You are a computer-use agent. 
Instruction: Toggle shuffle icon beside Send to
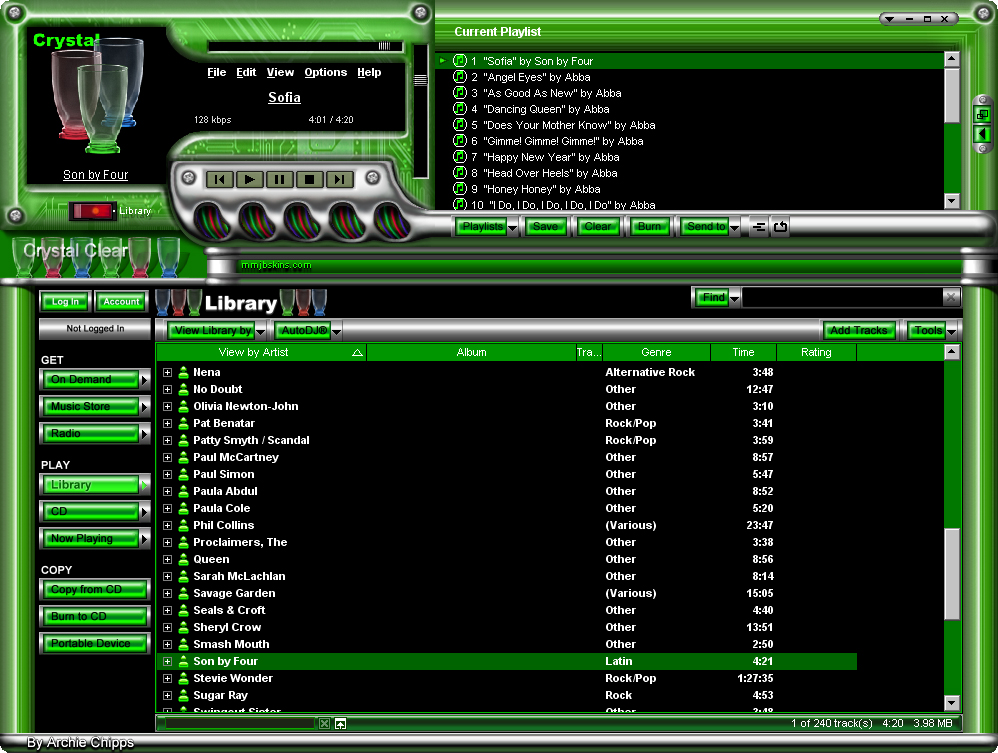pos(759,227)
